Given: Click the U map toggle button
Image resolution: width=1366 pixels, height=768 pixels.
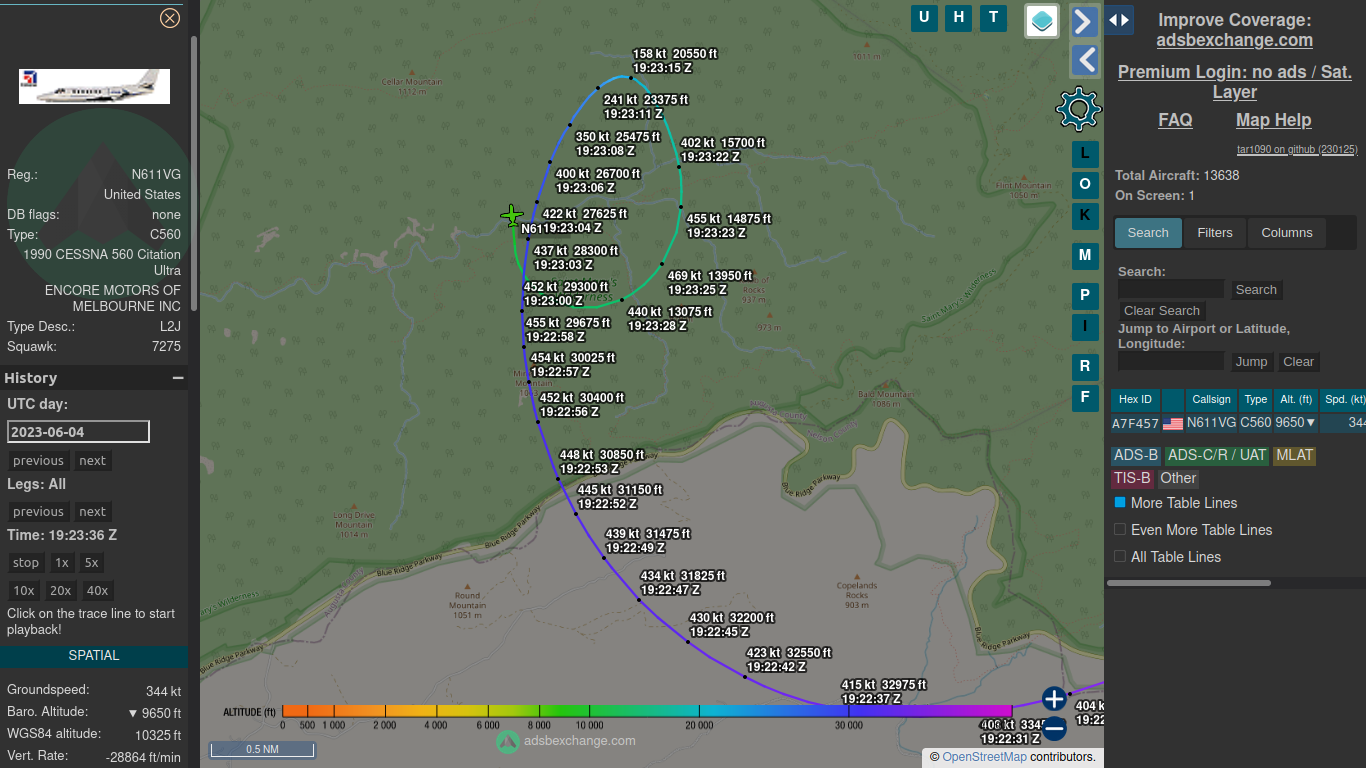Looking at the screenshot, I should (924, 17).
